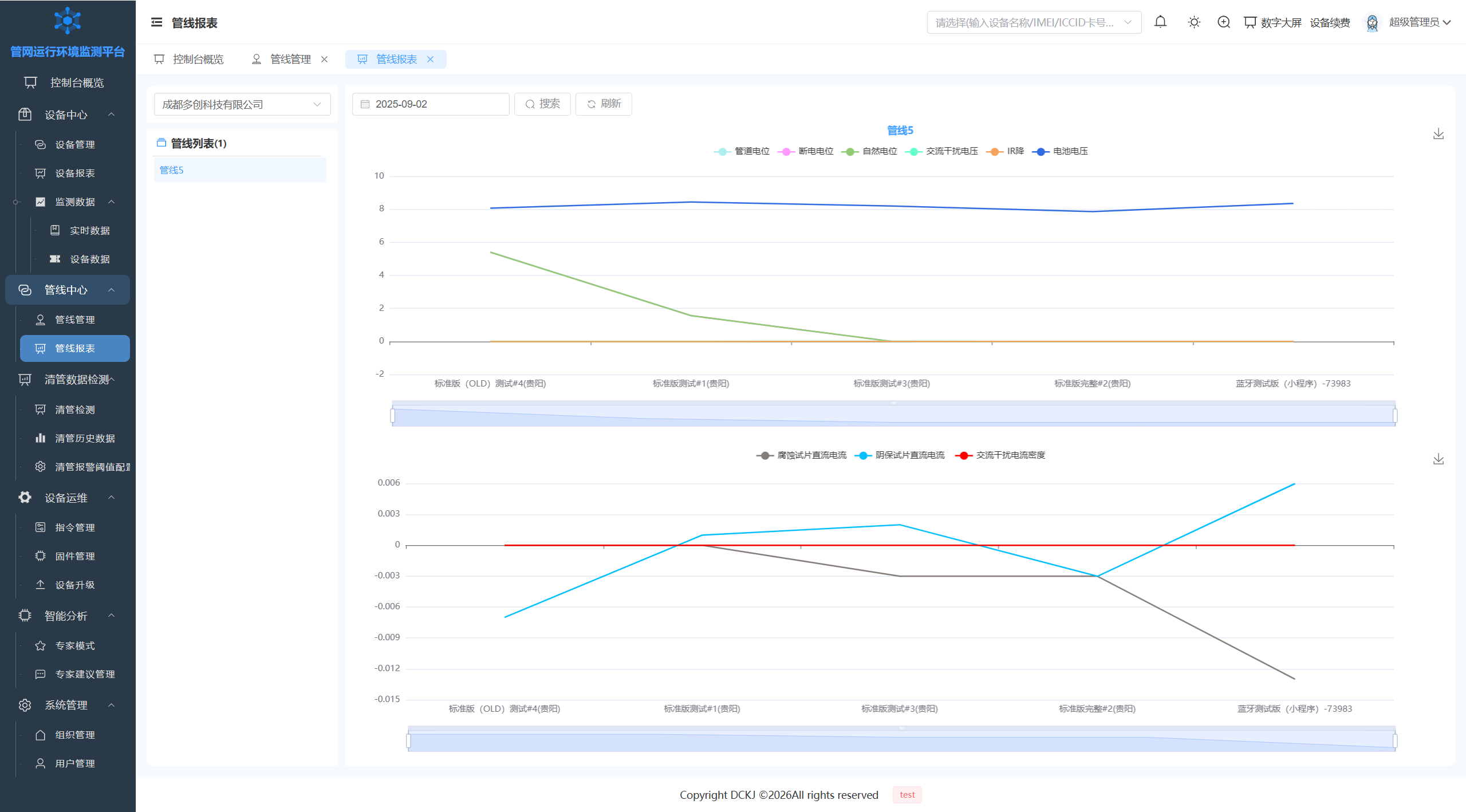
Task: Click the platform logo icon
Action: pos(68,21)
